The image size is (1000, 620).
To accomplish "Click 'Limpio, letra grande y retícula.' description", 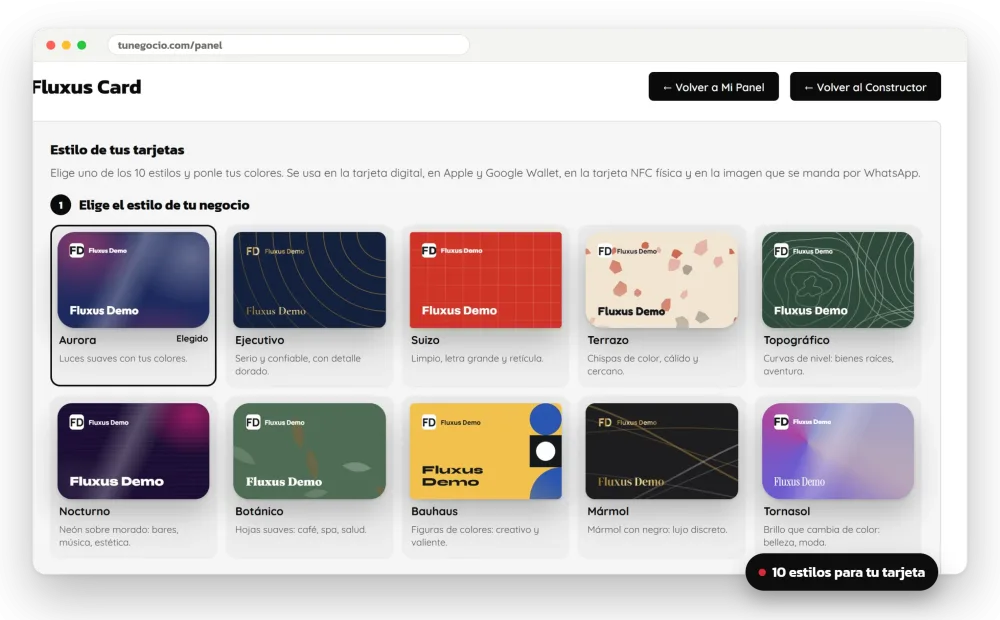I will [477, 358].
